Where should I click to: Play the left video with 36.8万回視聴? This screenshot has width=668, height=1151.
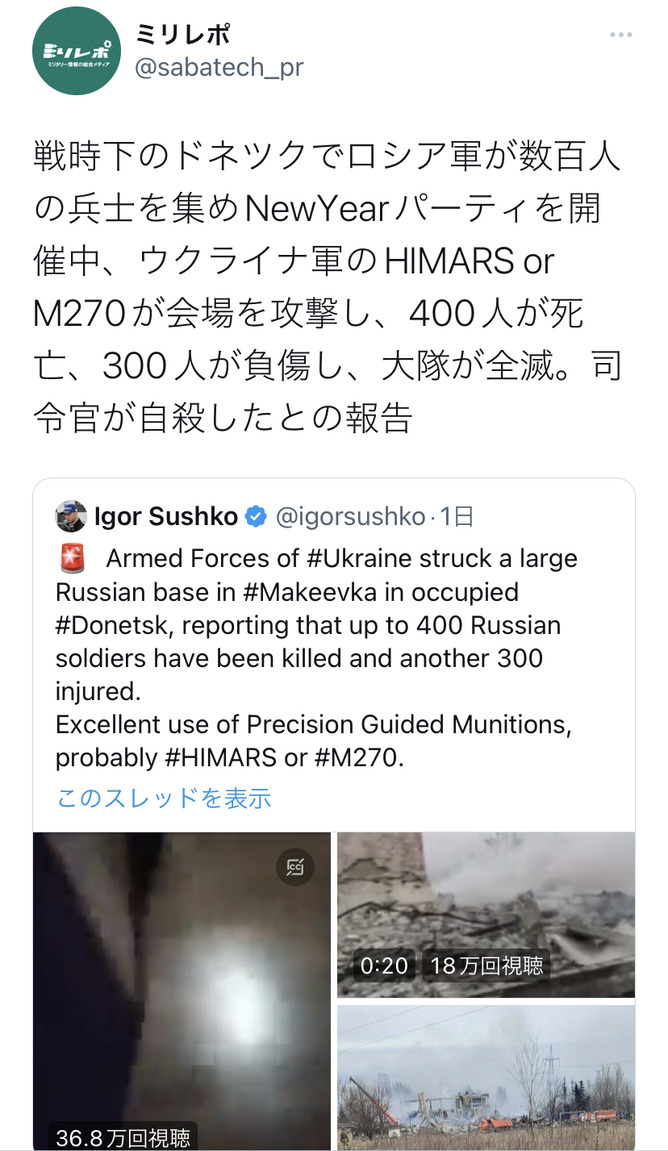(182, 990)
